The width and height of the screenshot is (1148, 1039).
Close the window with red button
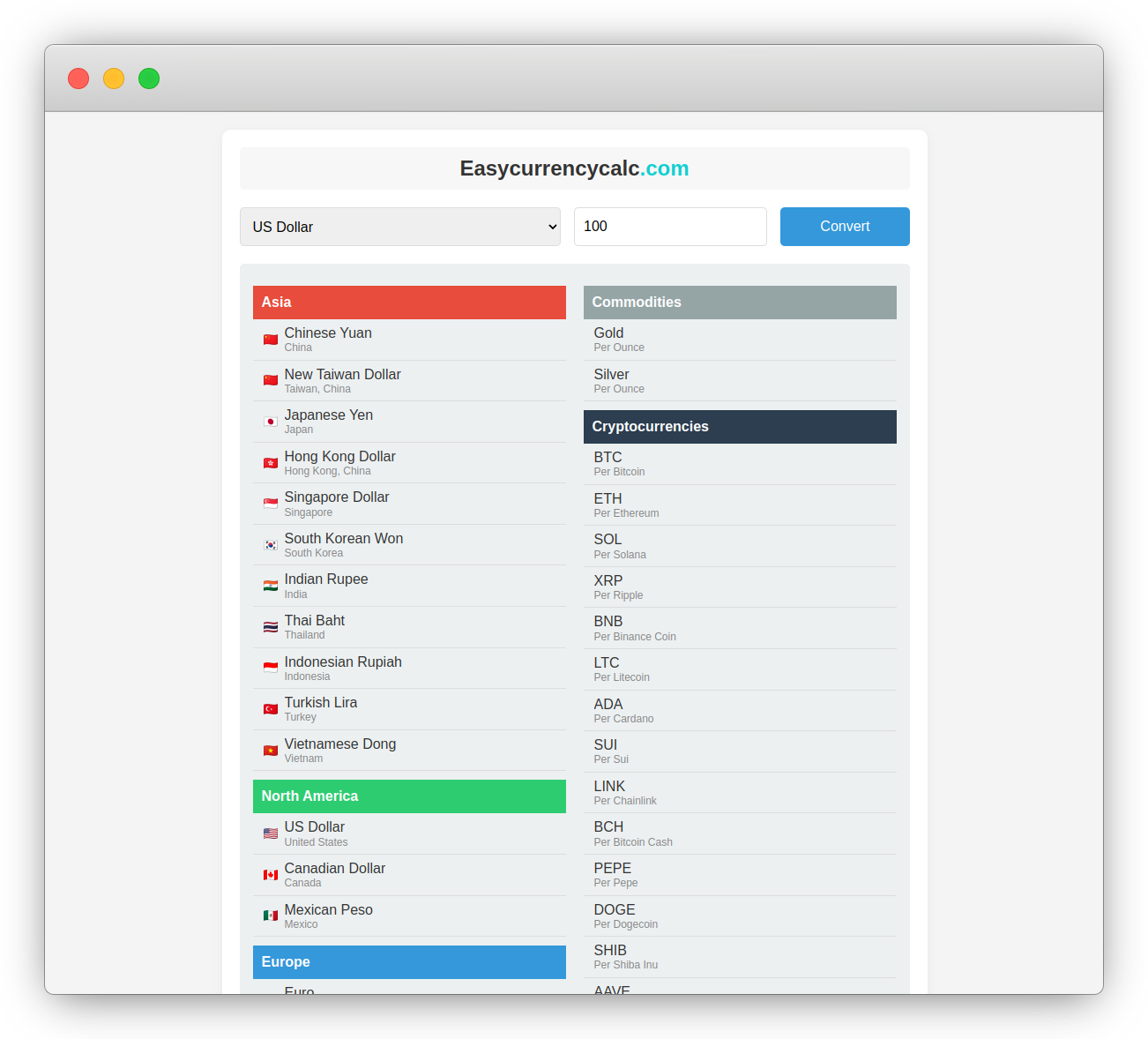pyautogui.click(x=78, y=78)
